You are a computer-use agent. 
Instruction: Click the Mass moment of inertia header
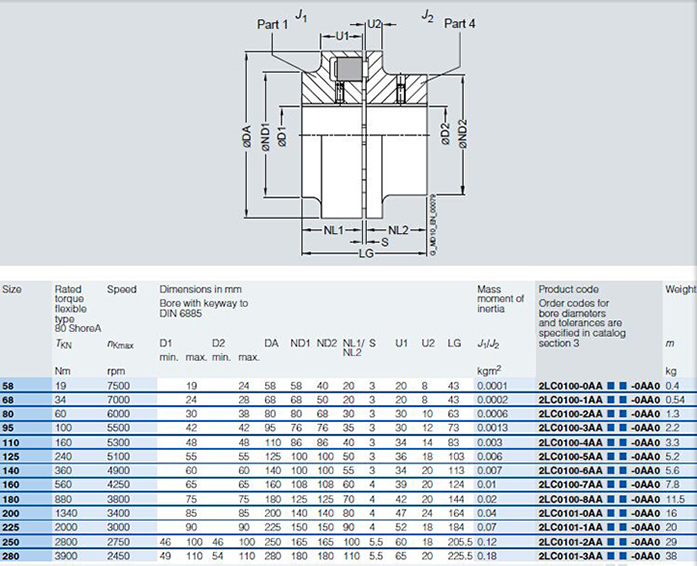pyautogui.click(x=500, y=299)
